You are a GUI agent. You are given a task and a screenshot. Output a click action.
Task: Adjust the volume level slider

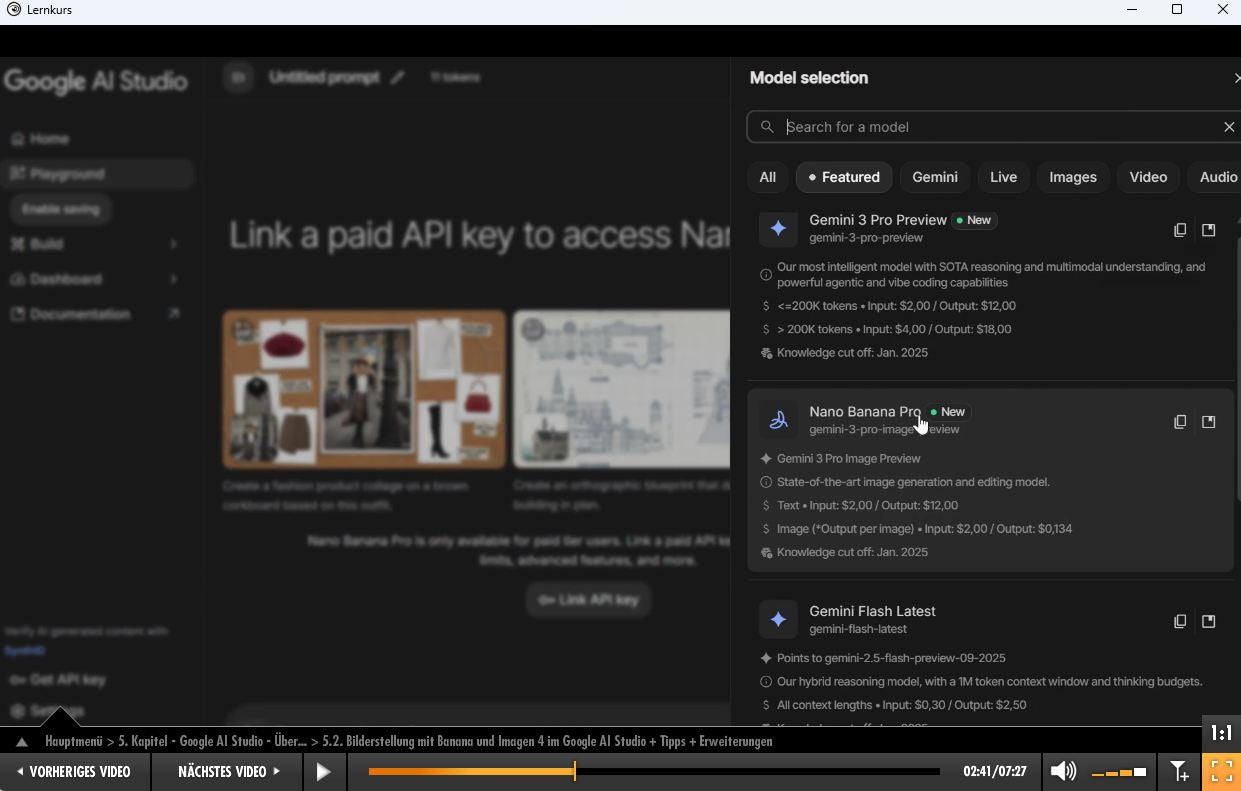pos(1119,772)
